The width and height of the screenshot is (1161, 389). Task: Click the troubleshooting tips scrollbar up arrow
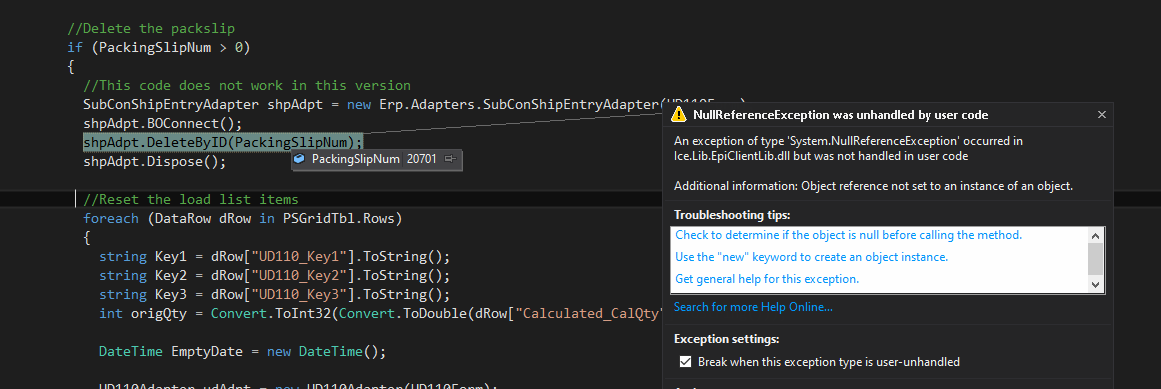(1096, 235)
